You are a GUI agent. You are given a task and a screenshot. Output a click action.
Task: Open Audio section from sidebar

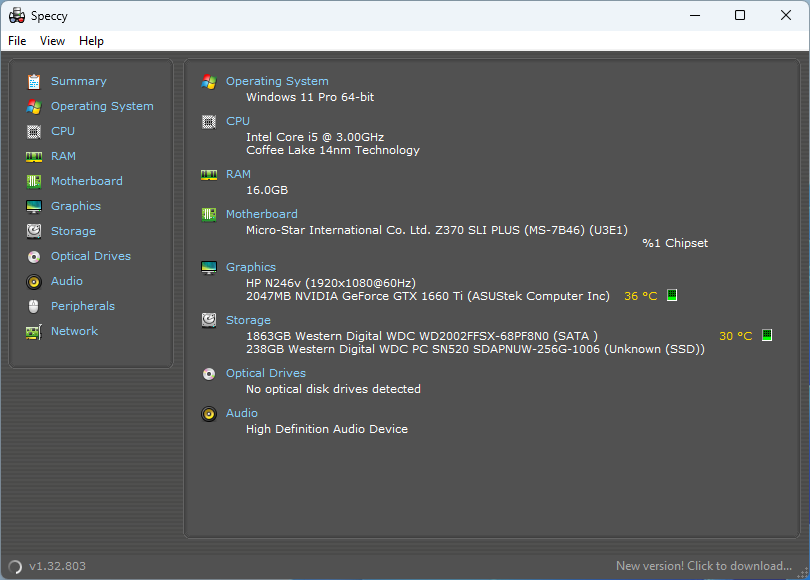tap(67, 281)
